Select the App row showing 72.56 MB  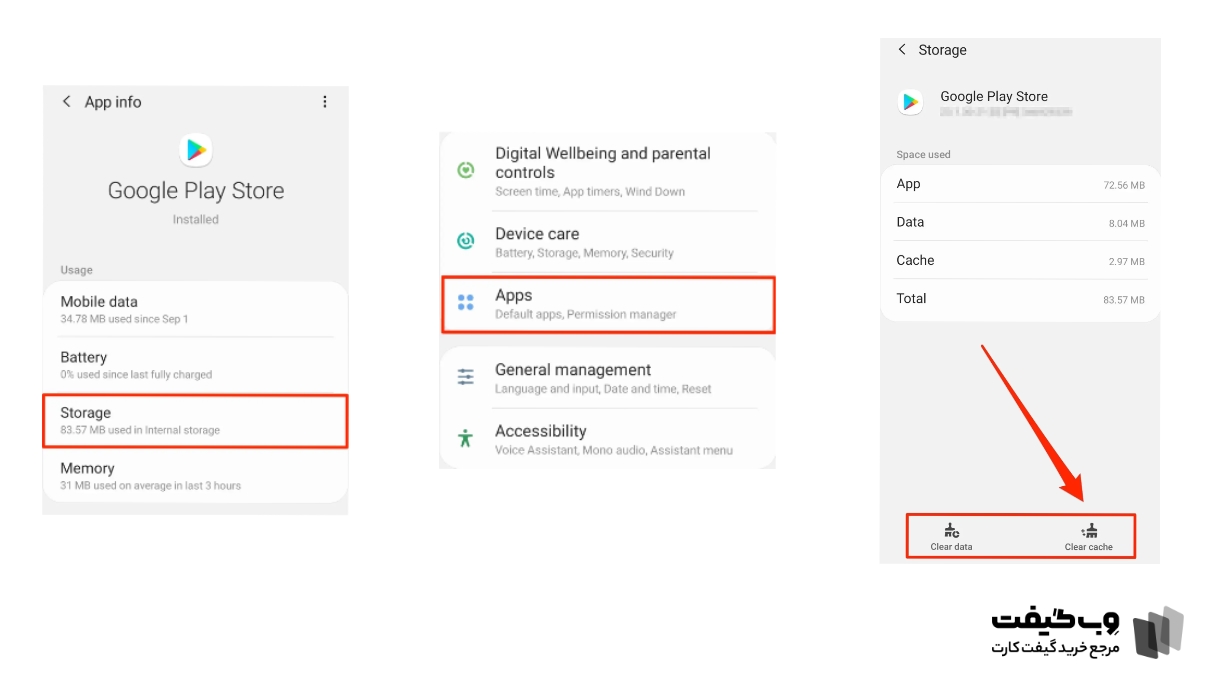pos(1020,184)
